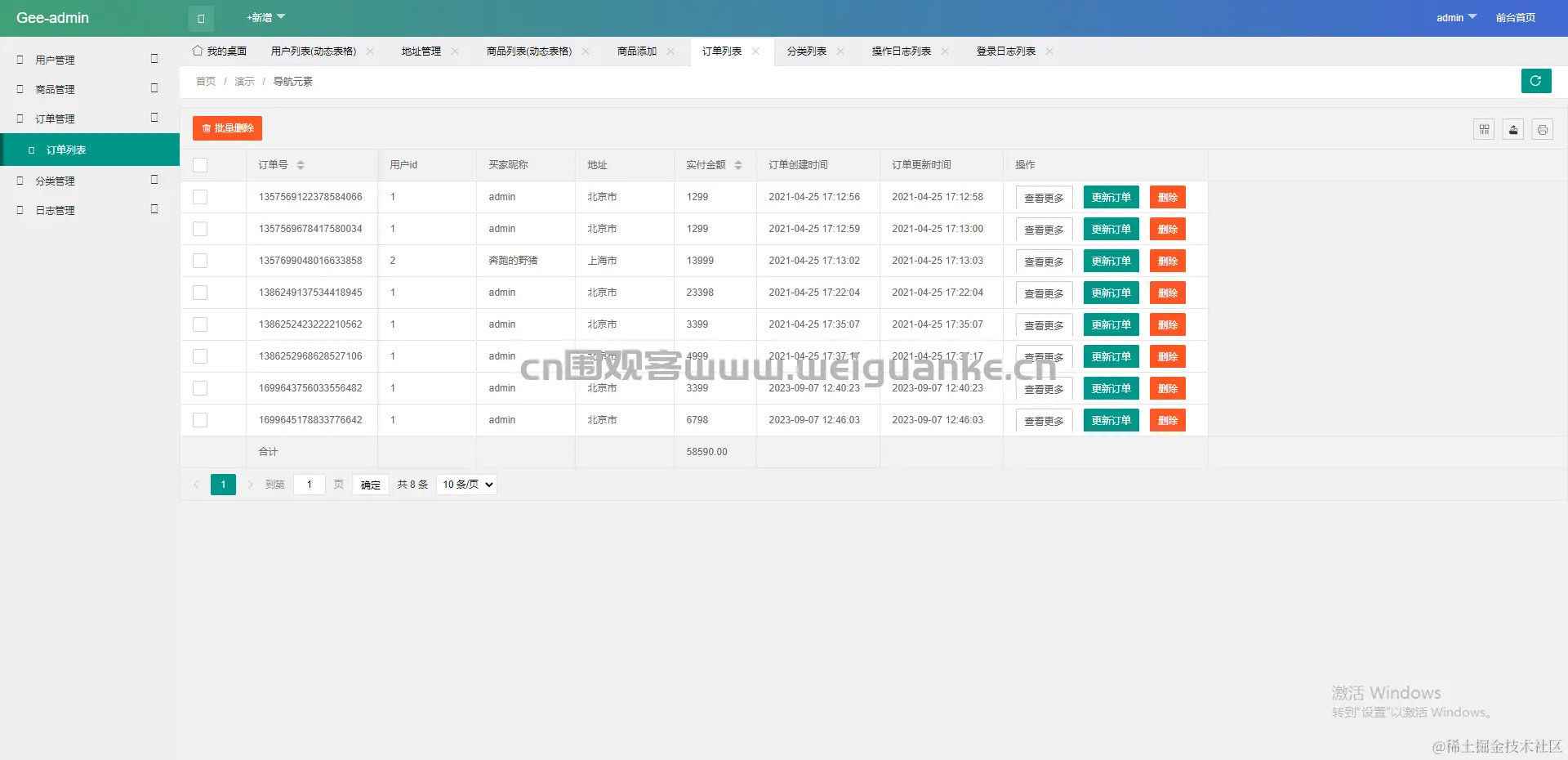Click the table print icon
Viewport: 1568px width, 760px height.
1542,129
